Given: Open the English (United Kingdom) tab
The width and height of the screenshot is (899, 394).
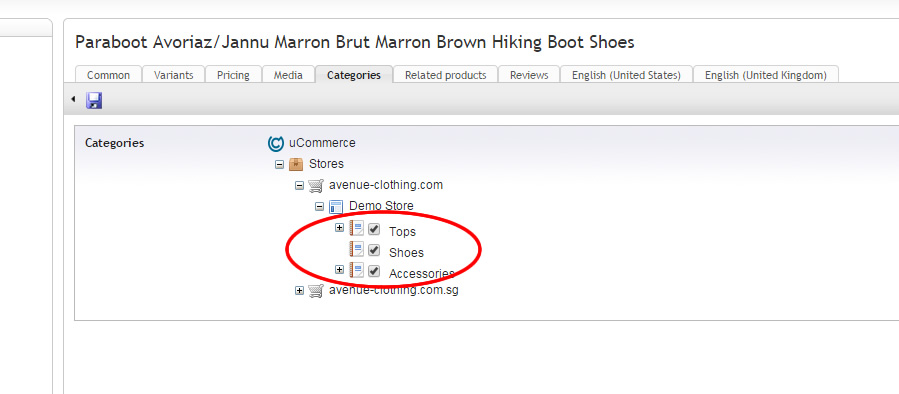Looking at the screenshot, I should 765,75.
